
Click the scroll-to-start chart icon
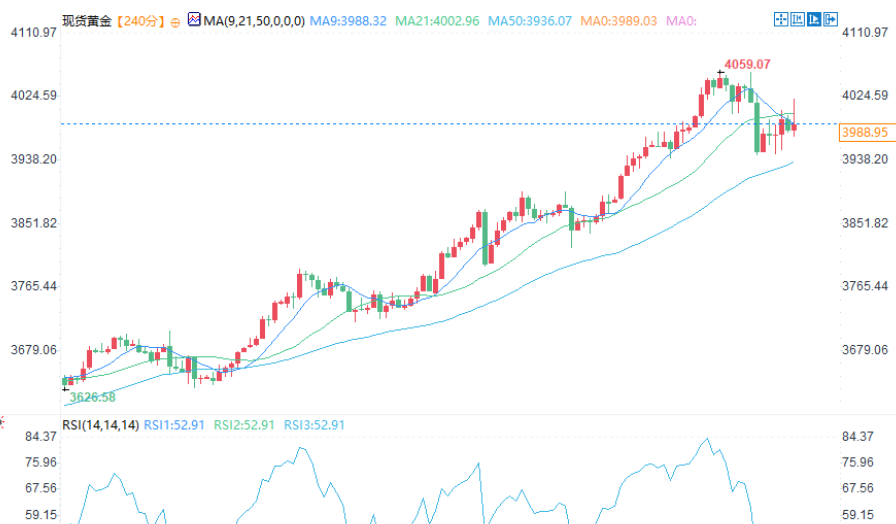coord(800,19)
